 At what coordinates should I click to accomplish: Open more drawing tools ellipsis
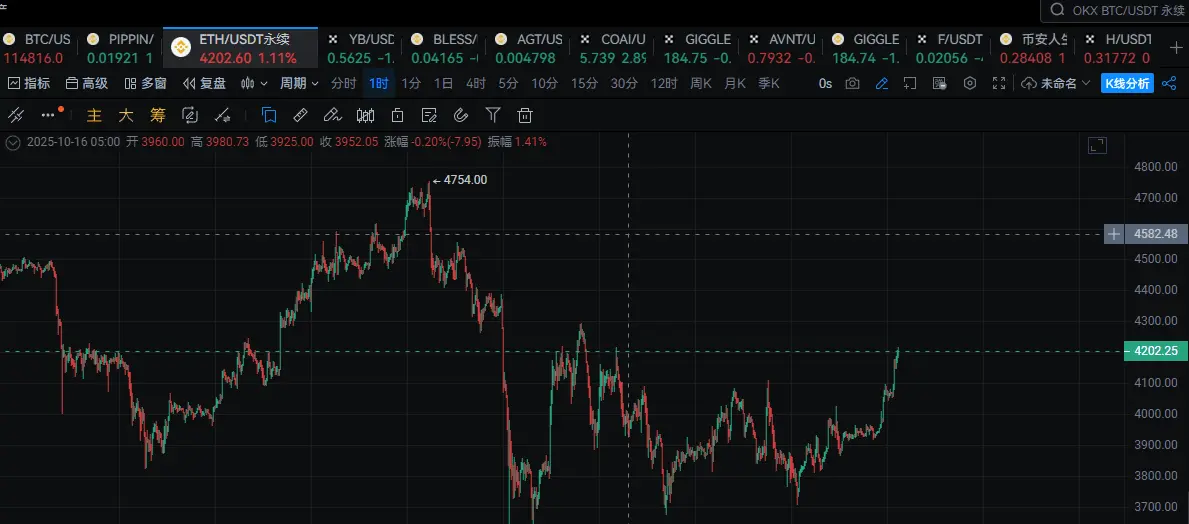[49, 115]
